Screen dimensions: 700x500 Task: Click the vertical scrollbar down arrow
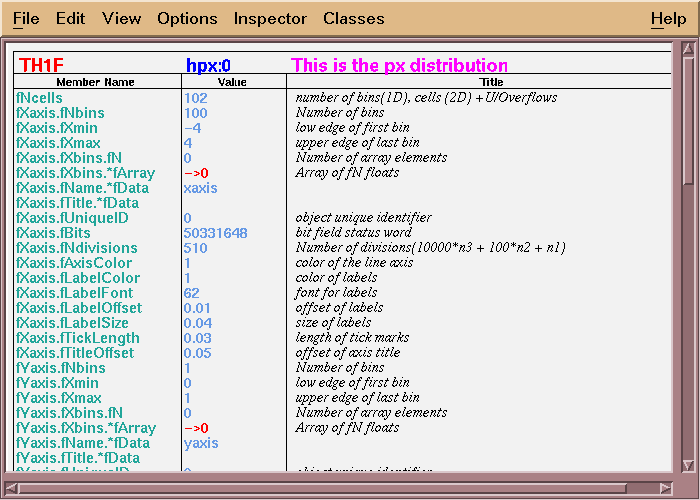688,466
